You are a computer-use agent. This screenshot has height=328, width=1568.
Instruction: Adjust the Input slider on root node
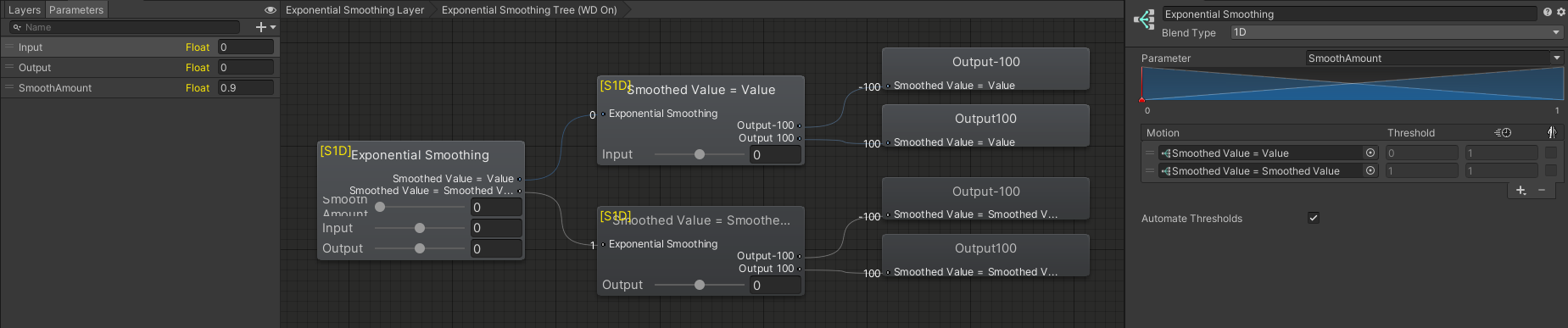(419, 228)
